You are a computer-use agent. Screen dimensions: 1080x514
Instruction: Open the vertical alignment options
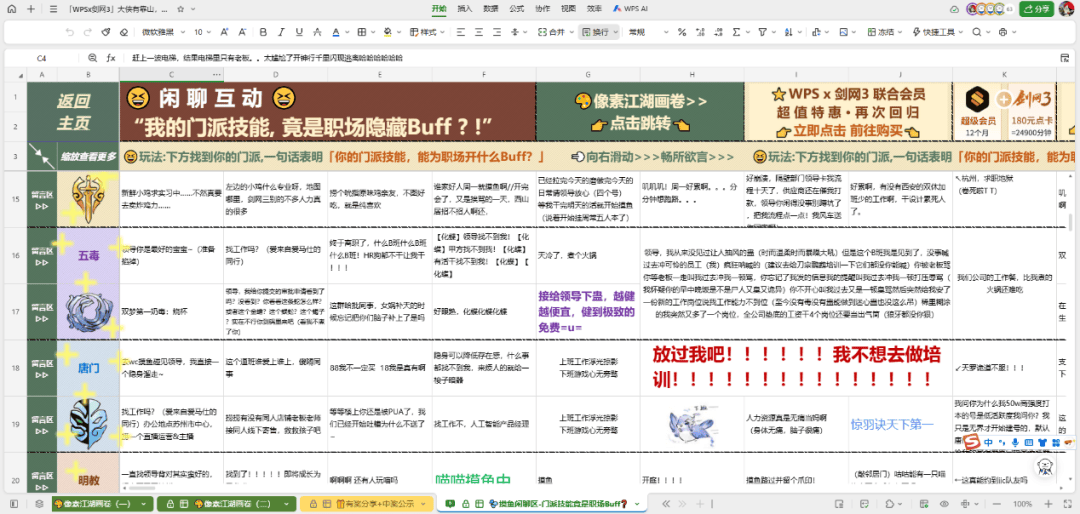[519, 32]
